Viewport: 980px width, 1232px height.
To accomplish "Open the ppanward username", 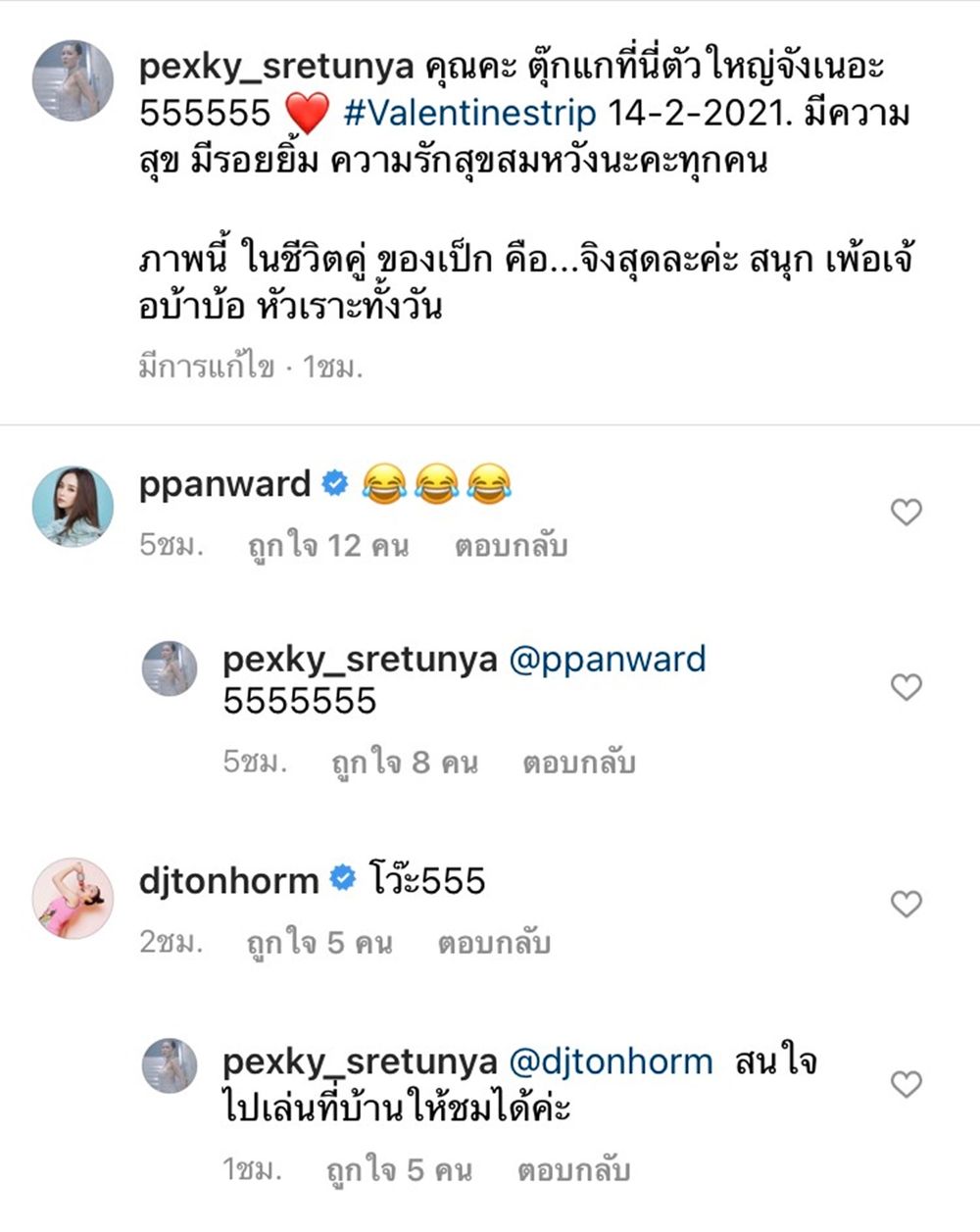I will click(x=224, y=484).
